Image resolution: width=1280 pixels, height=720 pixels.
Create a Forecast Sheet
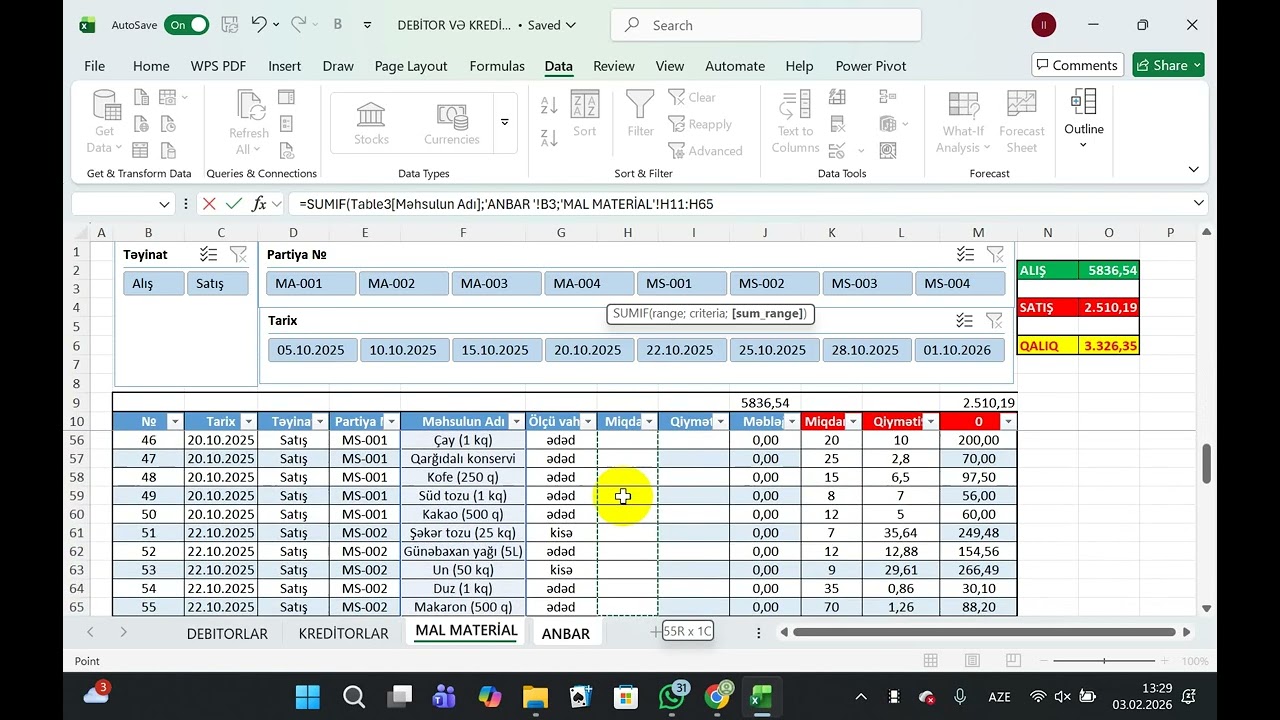pos(1021,122)
